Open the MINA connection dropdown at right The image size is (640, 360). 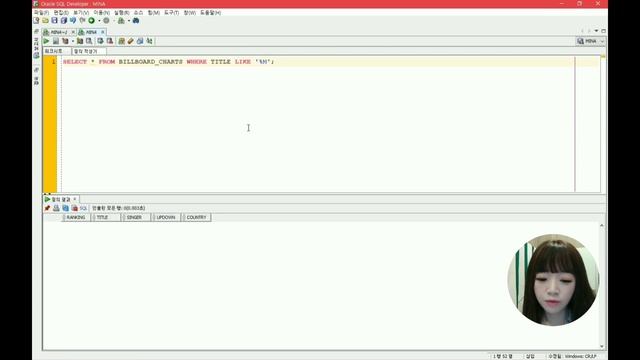[x=591, y=41]
